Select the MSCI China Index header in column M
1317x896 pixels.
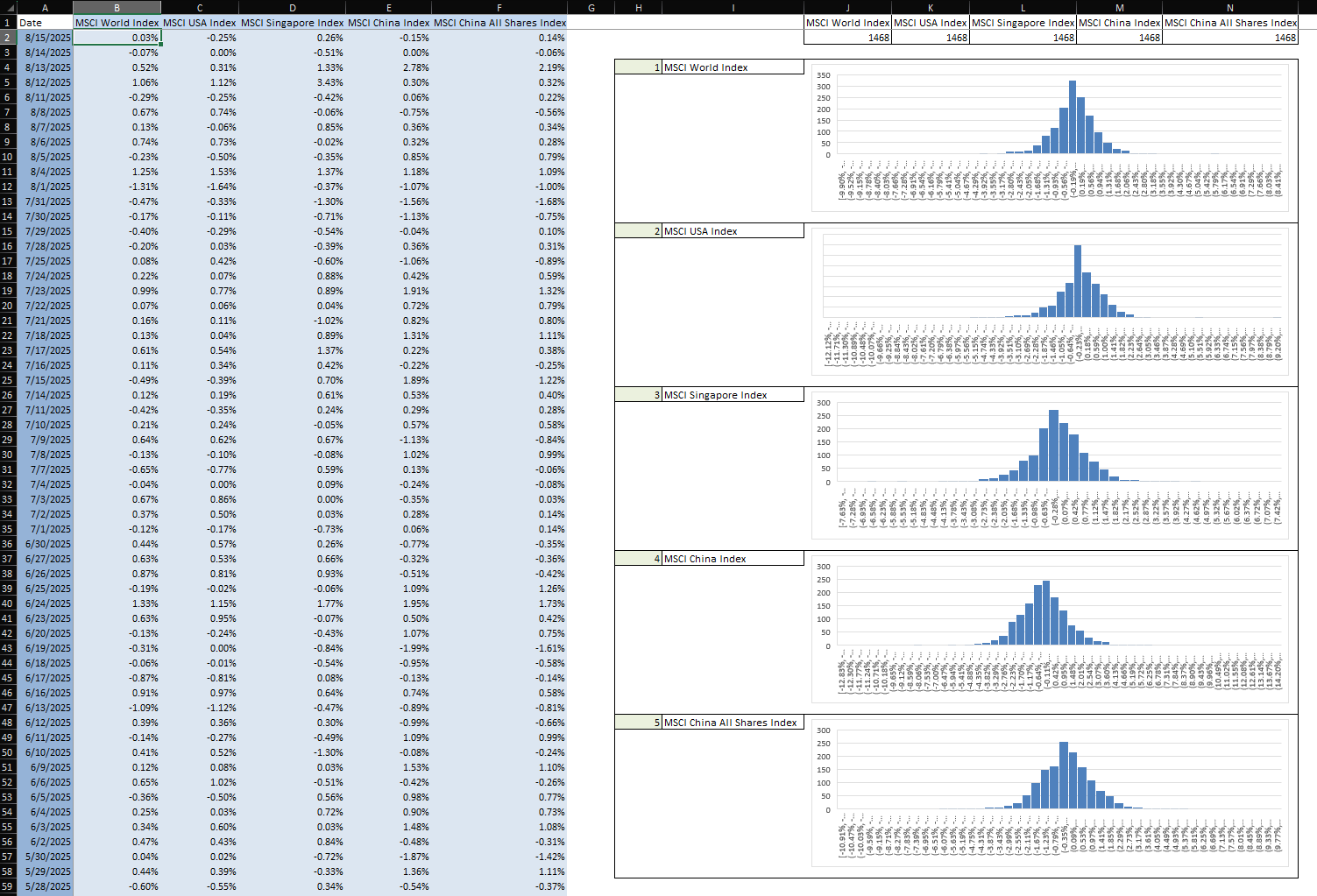pos(1119,23)
